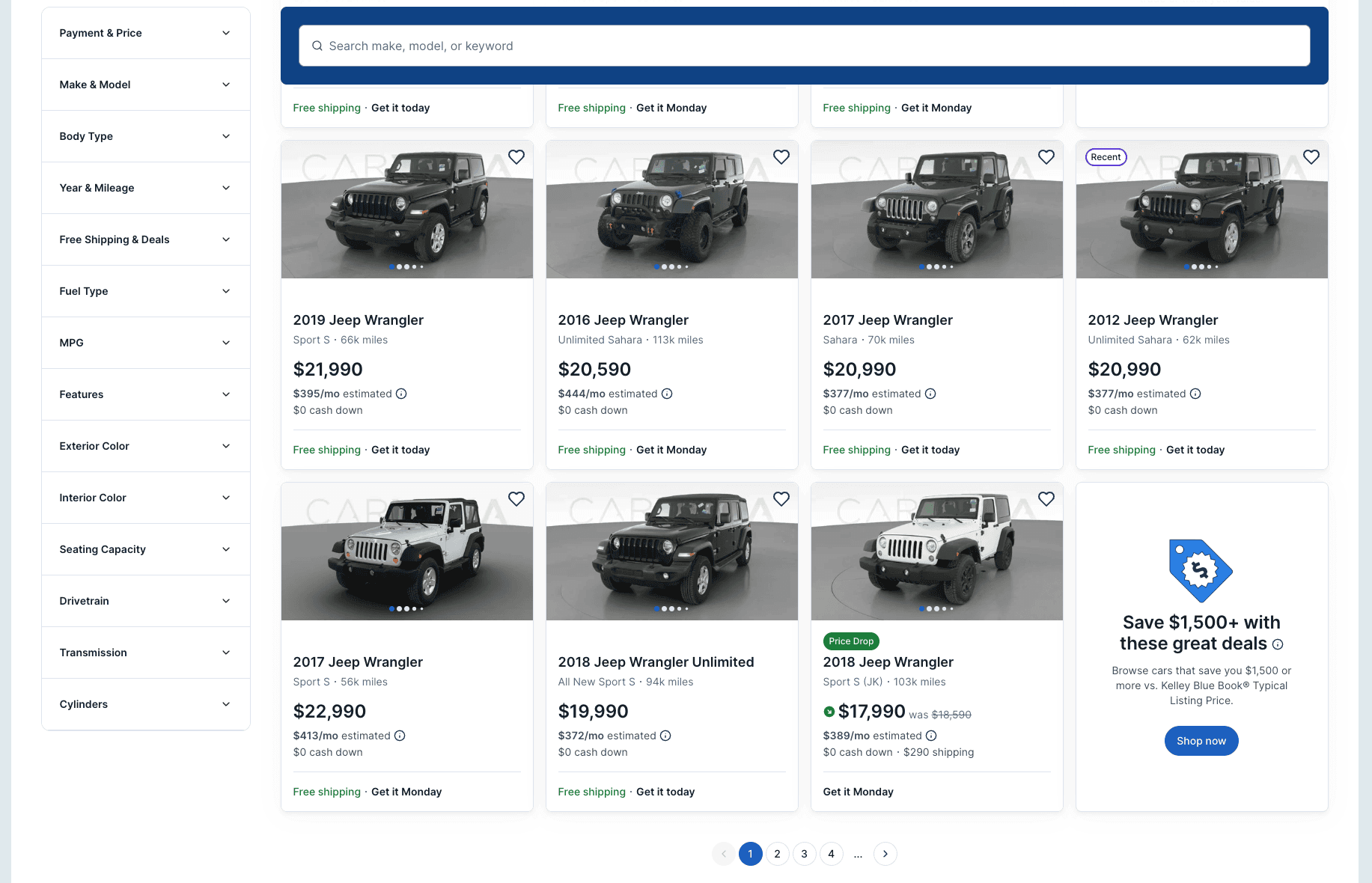1372x883 pixels.
Task: Heart the 2018 Jeep Wrangler Sport S (JK)
Action: (1046, 499)
